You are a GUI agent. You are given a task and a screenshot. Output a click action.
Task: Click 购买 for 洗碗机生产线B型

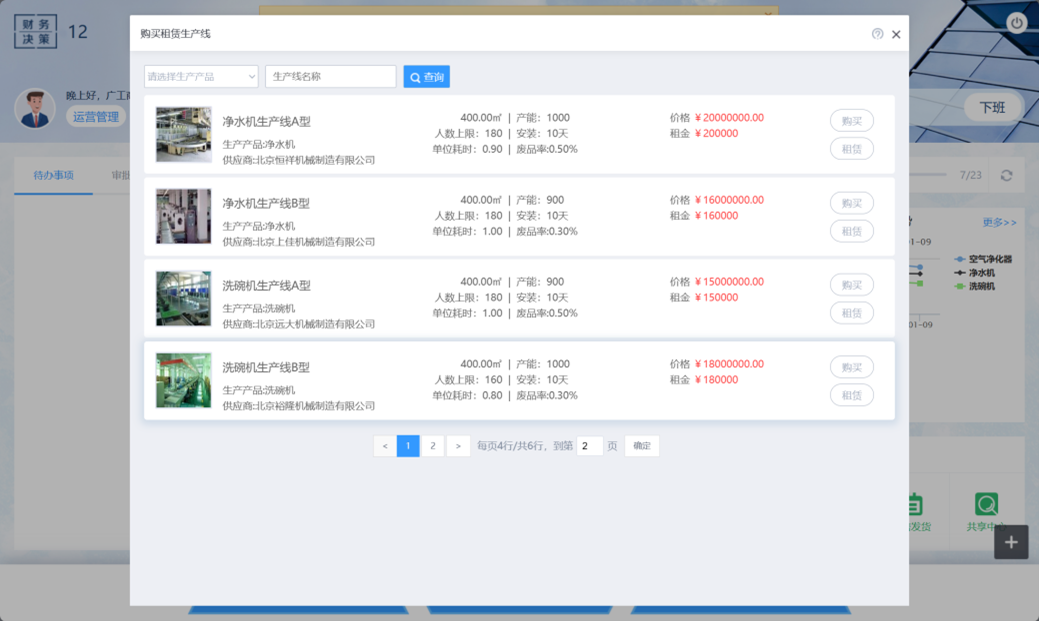(x=851, y=367)
